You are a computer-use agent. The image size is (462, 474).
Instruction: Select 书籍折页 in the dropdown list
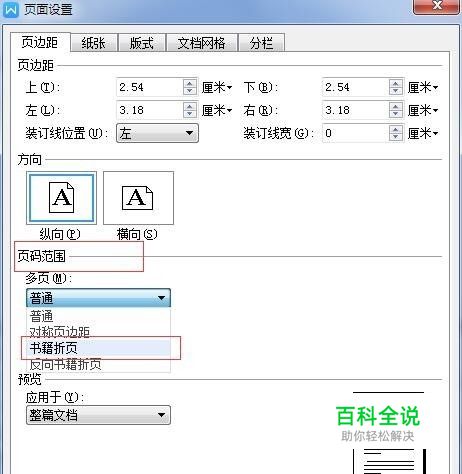point(98,348)
